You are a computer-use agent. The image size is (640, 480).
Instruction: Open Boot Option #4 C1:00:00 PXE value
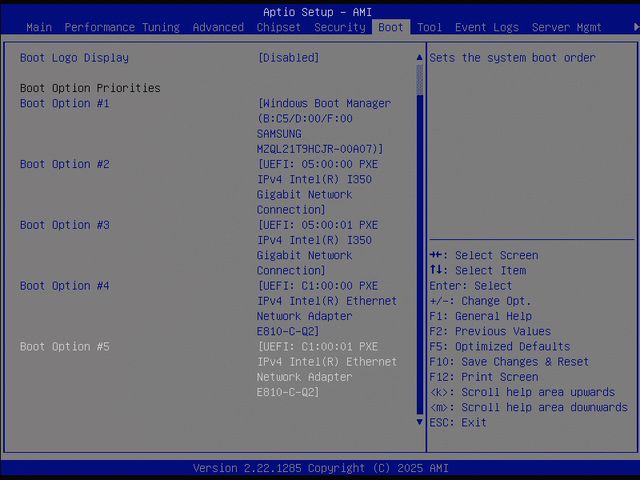coord(327,309)
